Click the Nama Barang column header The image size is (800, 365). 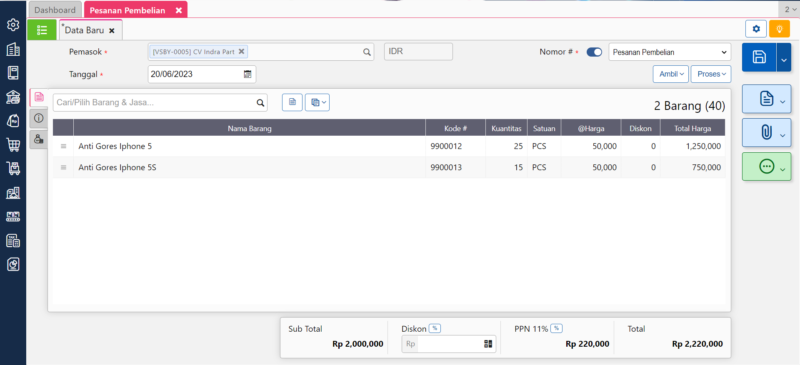249,129
